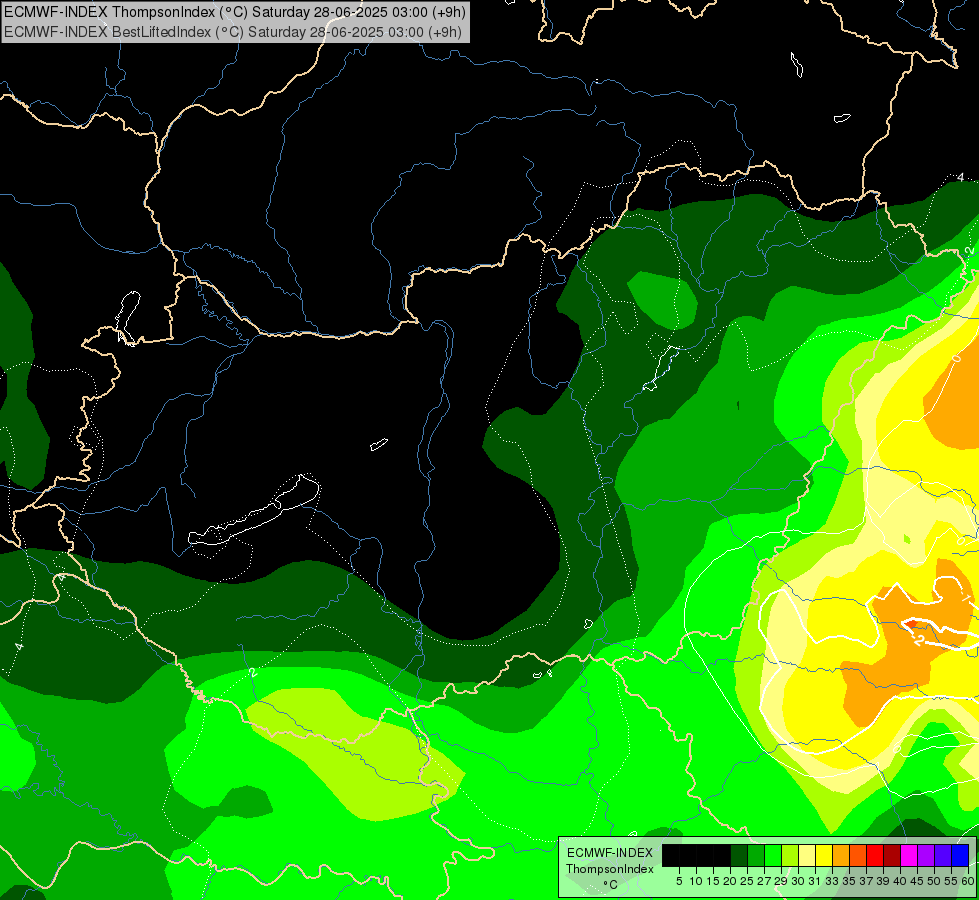This screenshot has width=979, height=900.
Task: Select the dark red 39-40 legend swatch
Action: pyautogui.click(x=892, y=855)
